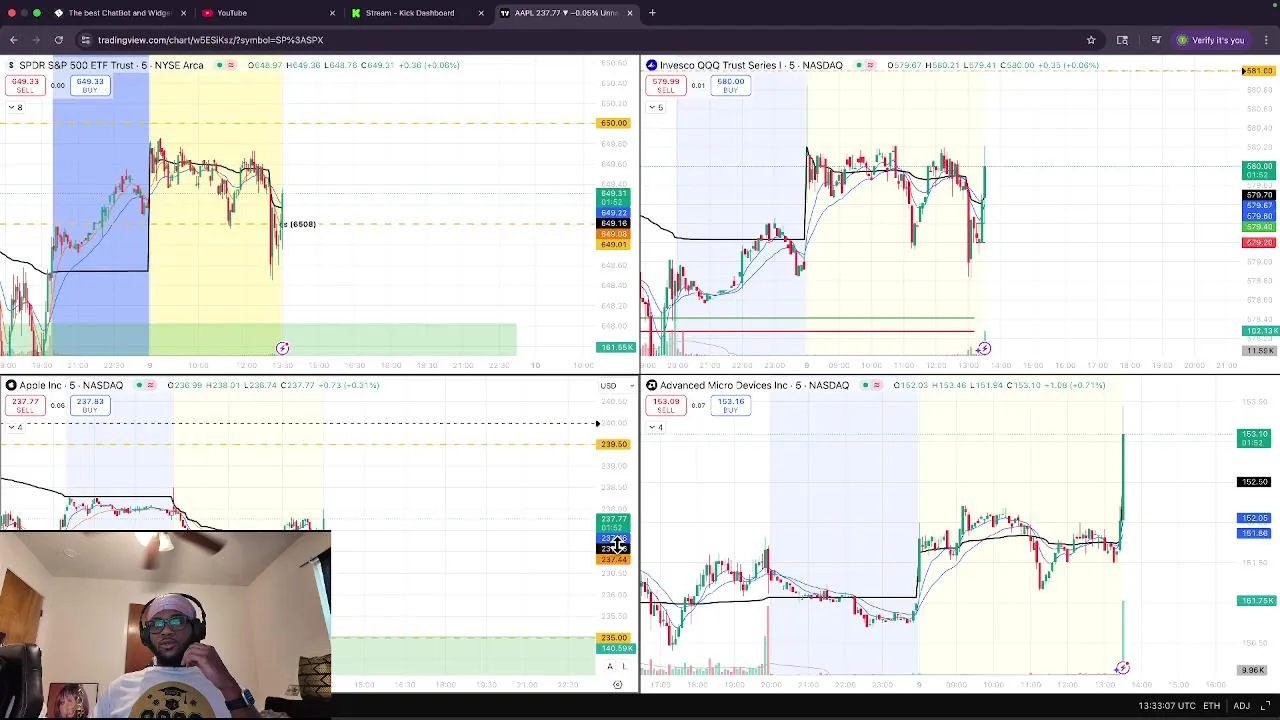Click the Verify it's you profile button
1280x720 pixels.
1210,40
